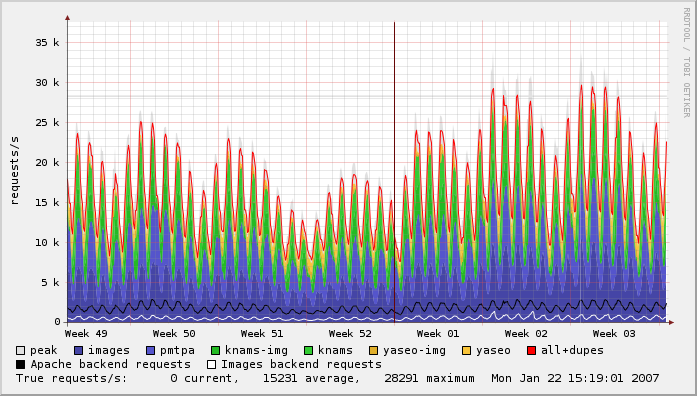Click the knams-img legend color swatch
This screenshot has height=396, width=697.
click(x=216, y=351)
